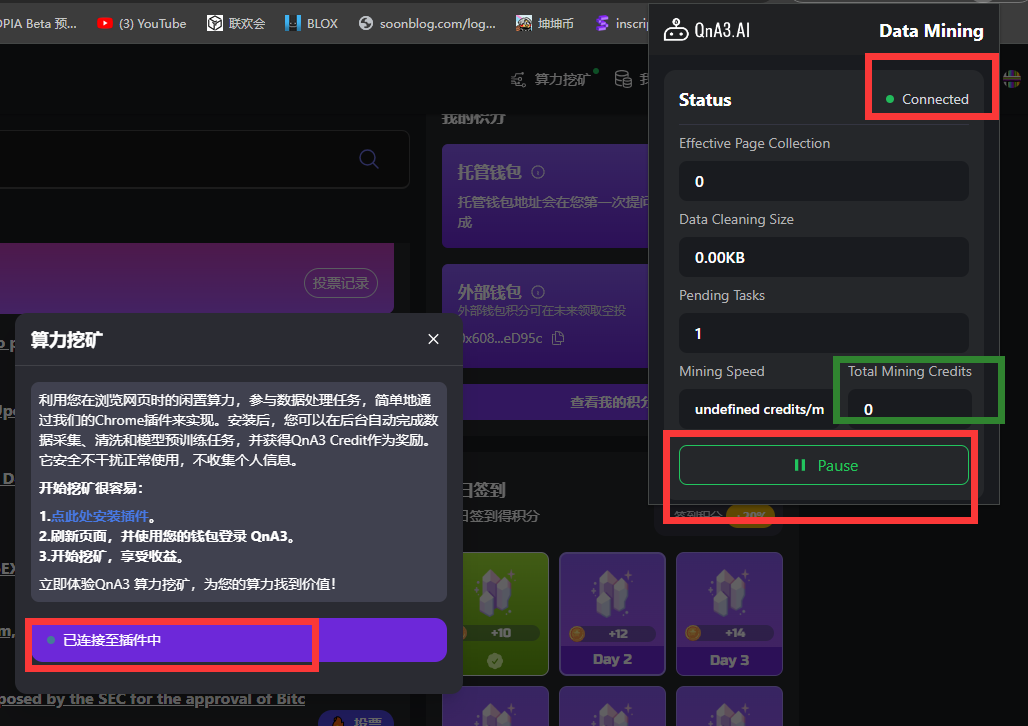The width and height of the screenshot is (1028, 726).
Task: Click the 托管钱包 card
Action: pyautogui.click(x=545, y=196)
